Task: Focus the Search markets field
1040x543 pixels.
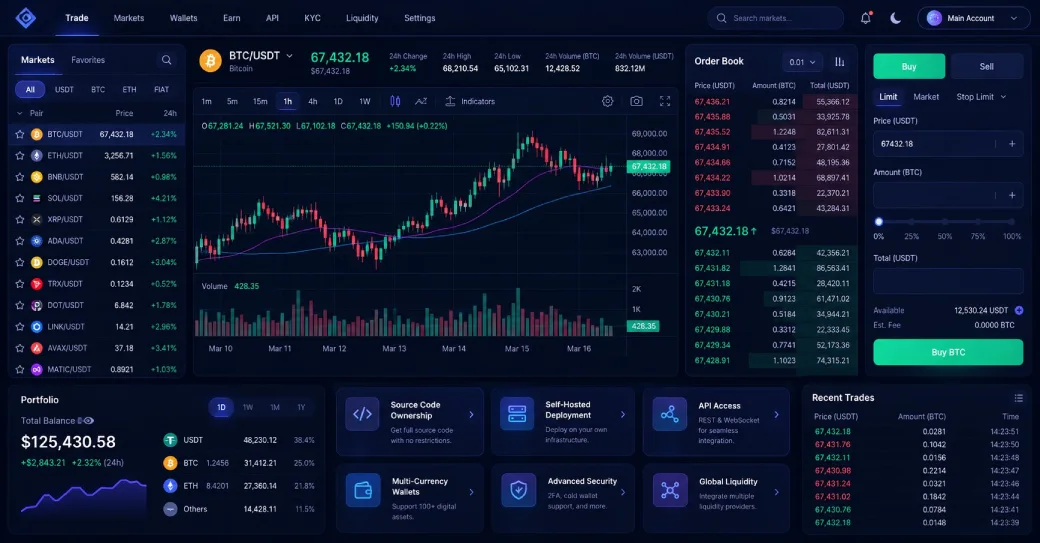Action: (x=775, y=19)
